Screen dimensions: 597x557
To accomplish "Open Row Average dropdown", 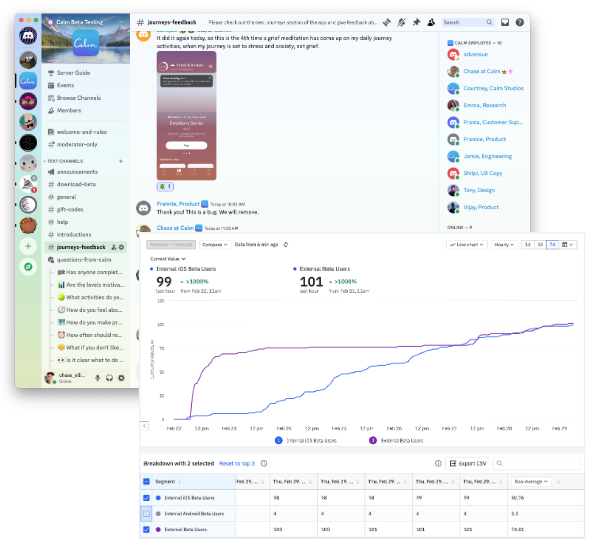I will tap(531, 482).
